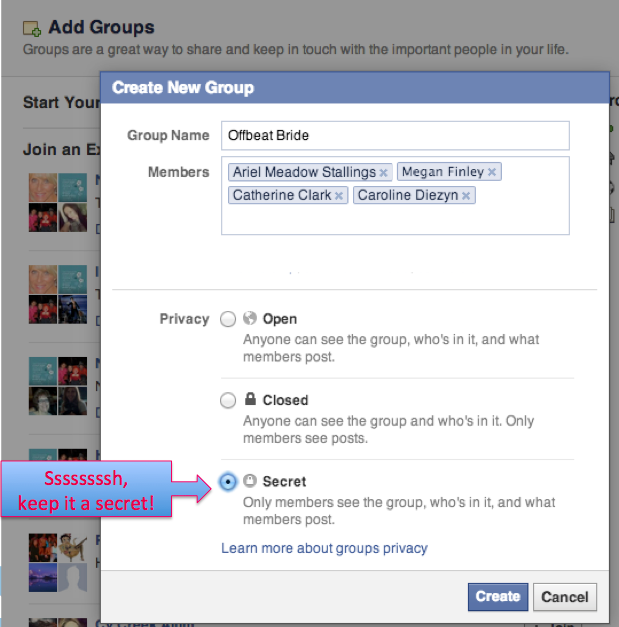Click the Catherine Clark member tag
619x627 pixels.
pyautogui.click(x=281, y=195)
